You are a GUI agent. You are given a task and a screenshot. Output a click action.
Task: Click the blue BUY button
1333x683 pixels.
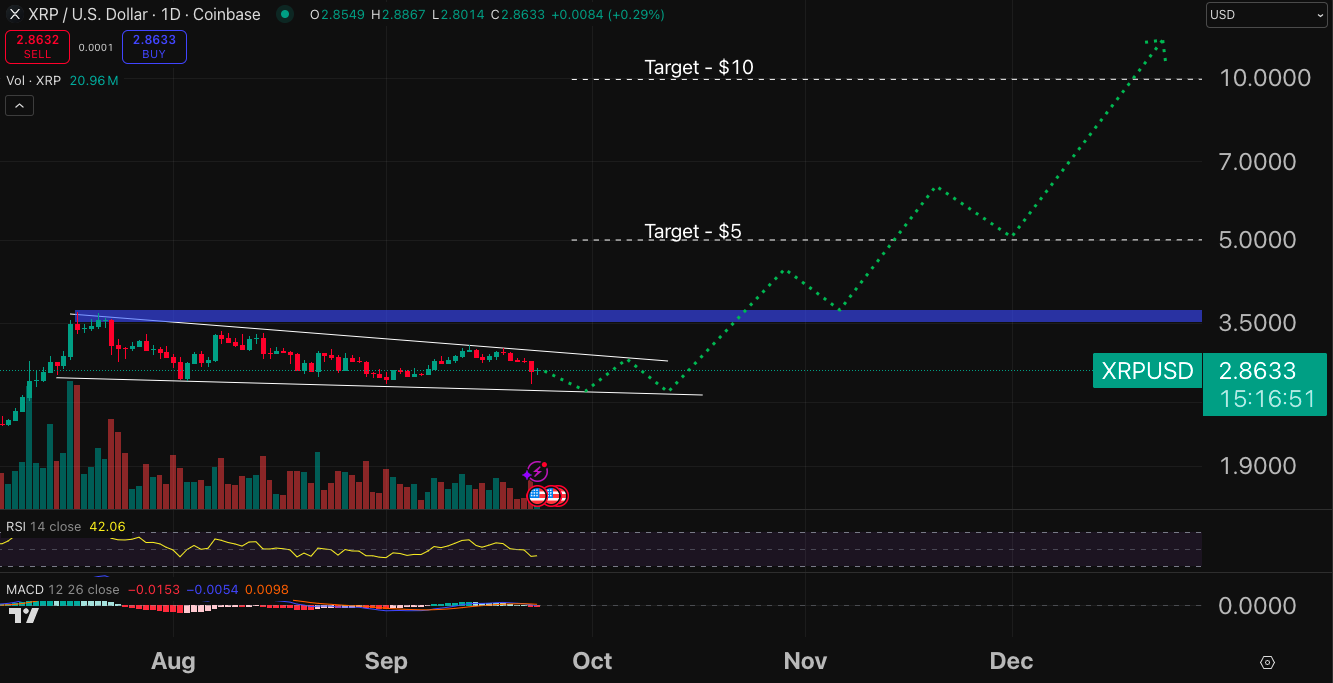point(154,47)
